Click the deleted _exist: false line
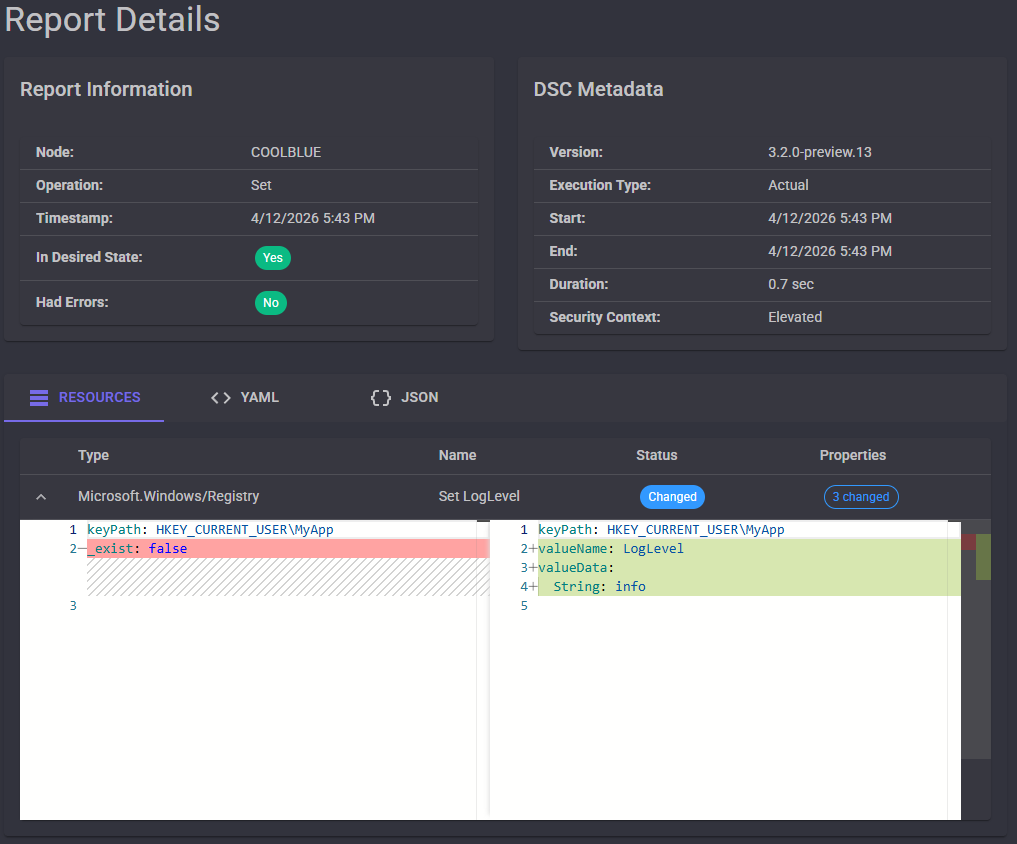Image resolution: width=1017 pixels, height=844 pixels. coord(135,548)
